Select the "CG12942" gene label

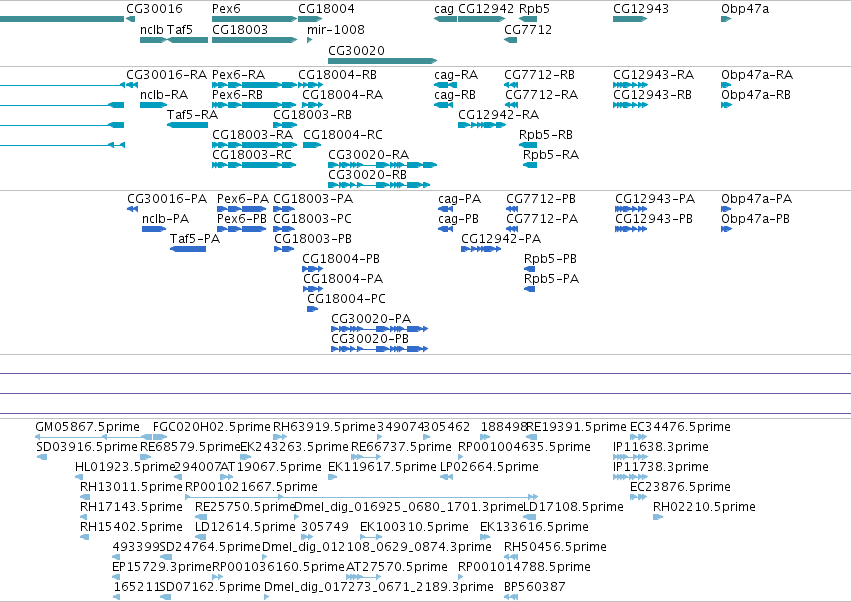click(x=486, y=9)
